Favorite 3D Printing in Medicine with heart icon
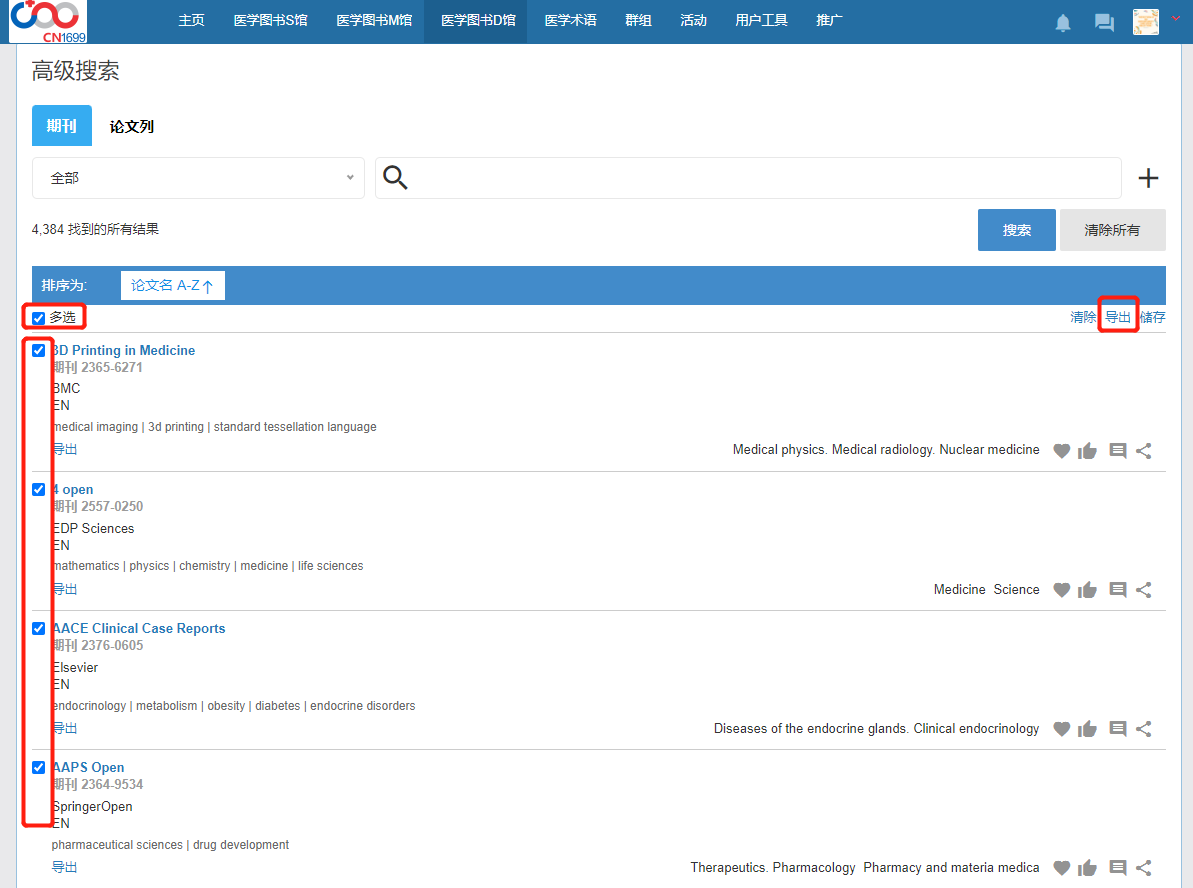Image resolution: width=1193 pixels, height=888 pixels. [x=1061, y=450]
